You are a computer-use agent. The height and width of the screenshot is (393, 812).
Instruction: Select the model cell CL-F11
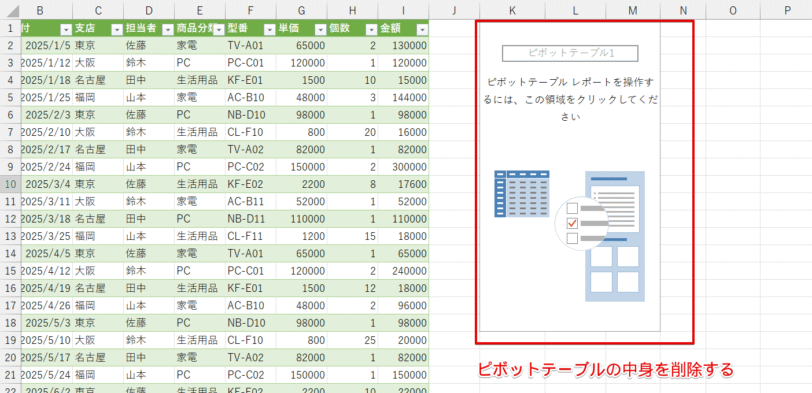[x=251, y=237]
